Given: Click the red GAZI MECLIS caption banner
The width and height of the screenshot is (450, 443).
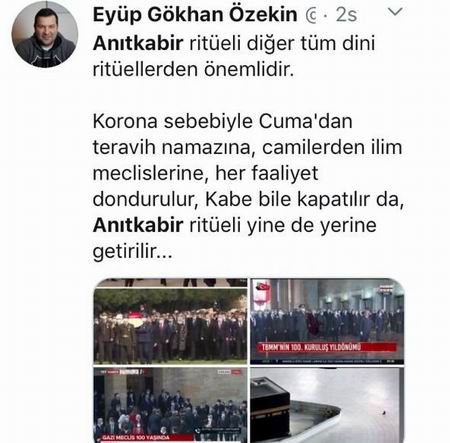Looking at the screenshot, I should point(147,437).
